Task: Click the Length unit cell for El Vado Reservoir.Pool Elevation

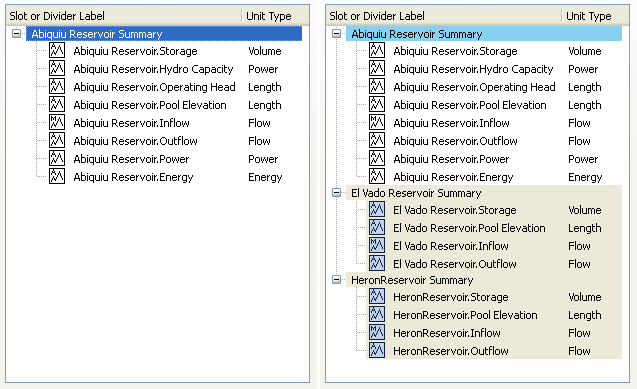Action: tap(585, 228)
